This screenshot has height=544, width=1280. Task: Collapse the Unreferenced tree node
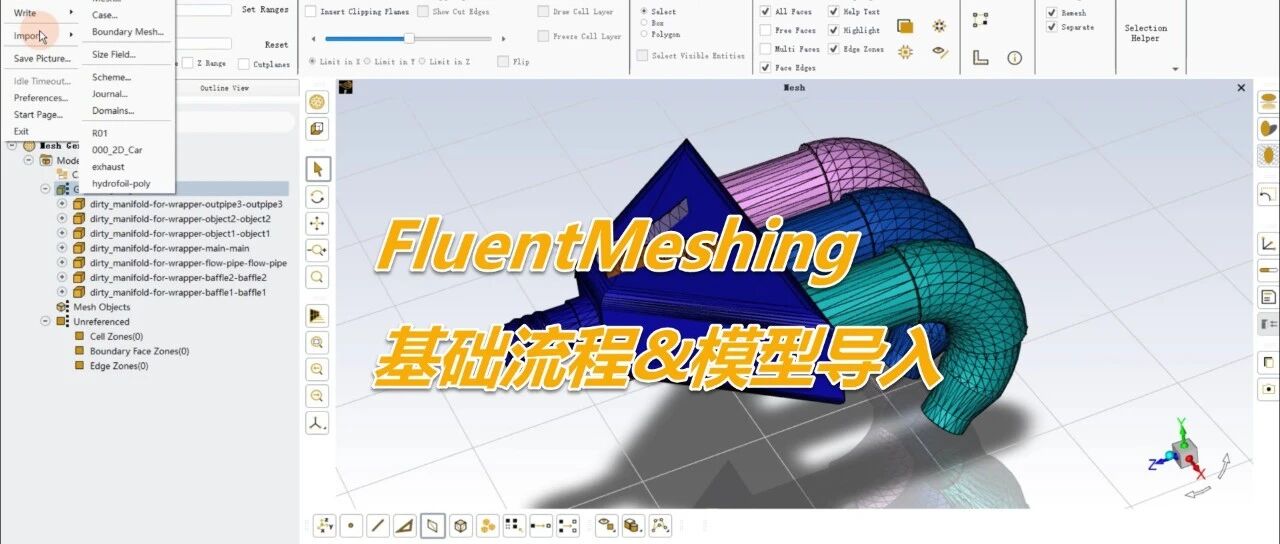[x=46, y=321]
